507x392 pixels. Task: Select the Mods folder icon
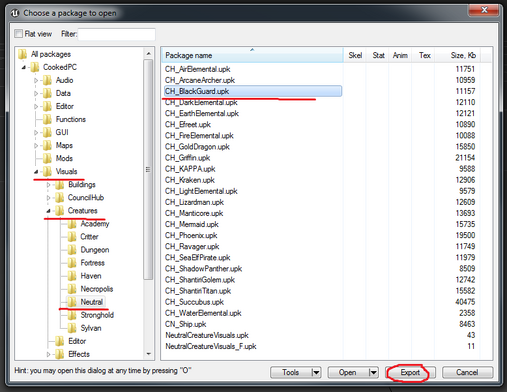pos(48,158)
